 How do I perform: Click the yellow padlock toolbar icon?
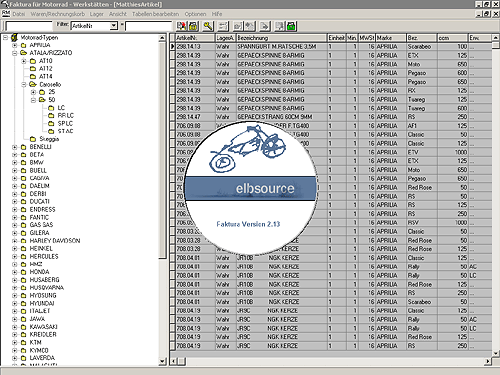[193, 26]
